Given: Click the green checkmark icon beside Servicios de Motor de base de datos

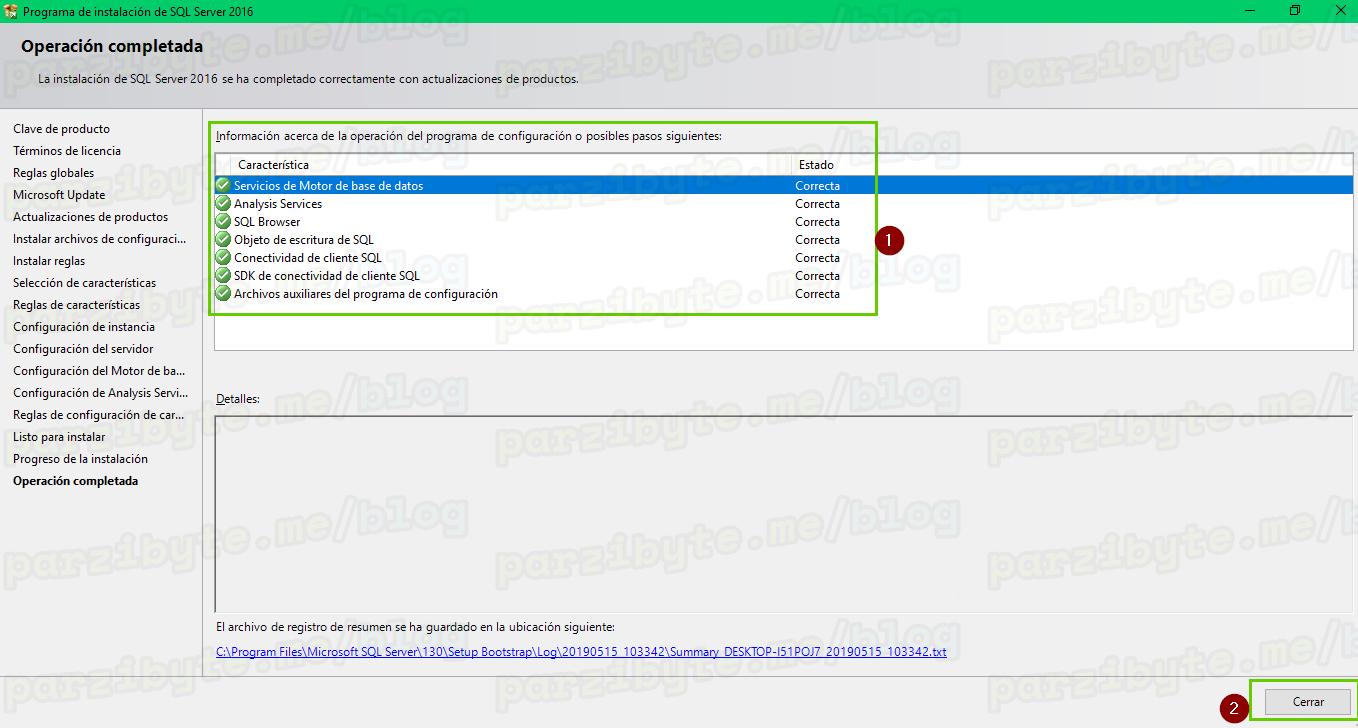Looking at the screenshot, I should (x=222, y=185).
